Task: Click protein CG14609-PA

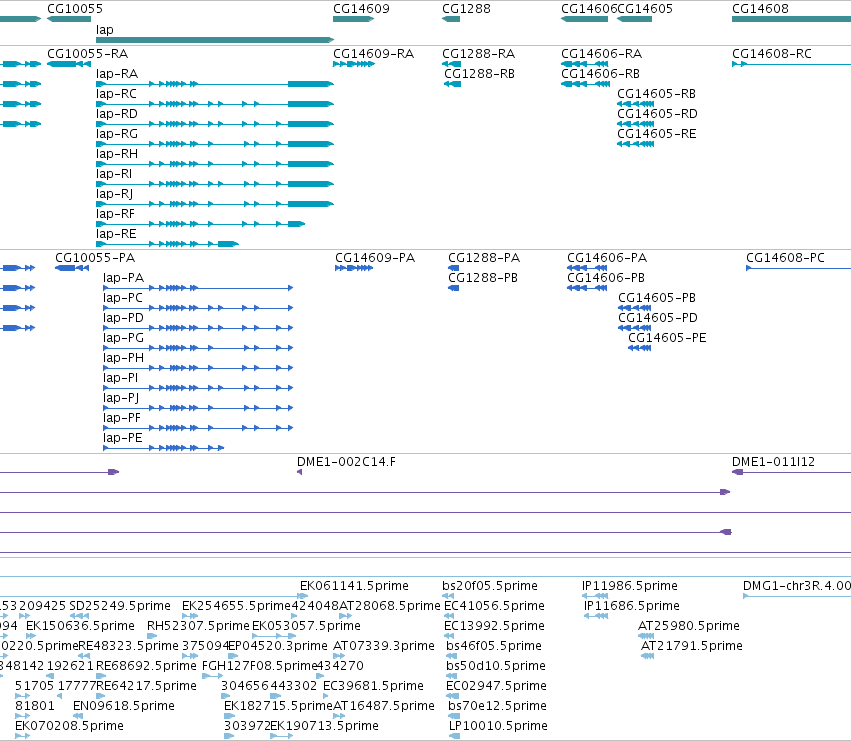Action: [354, 268]
